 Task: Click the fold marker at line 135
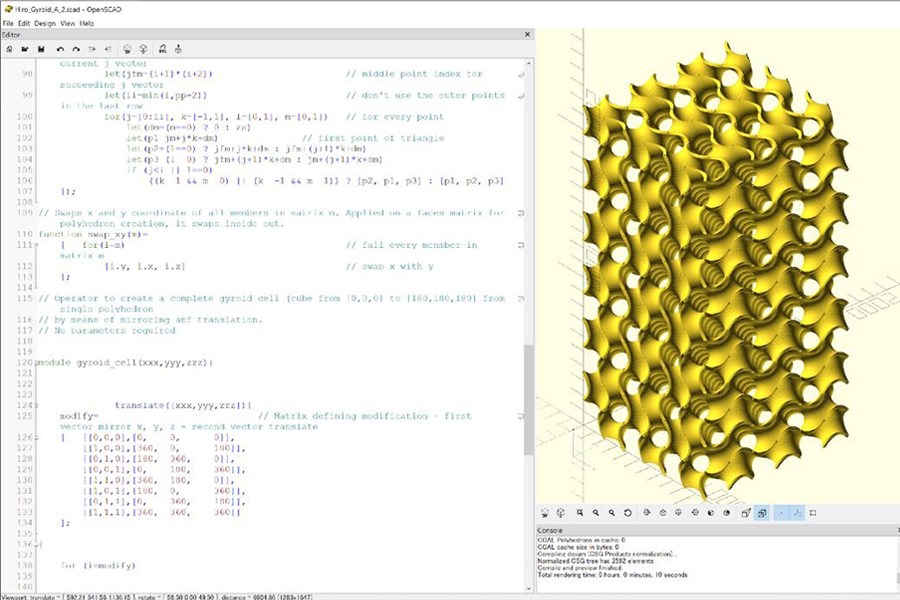pos(37,533)
